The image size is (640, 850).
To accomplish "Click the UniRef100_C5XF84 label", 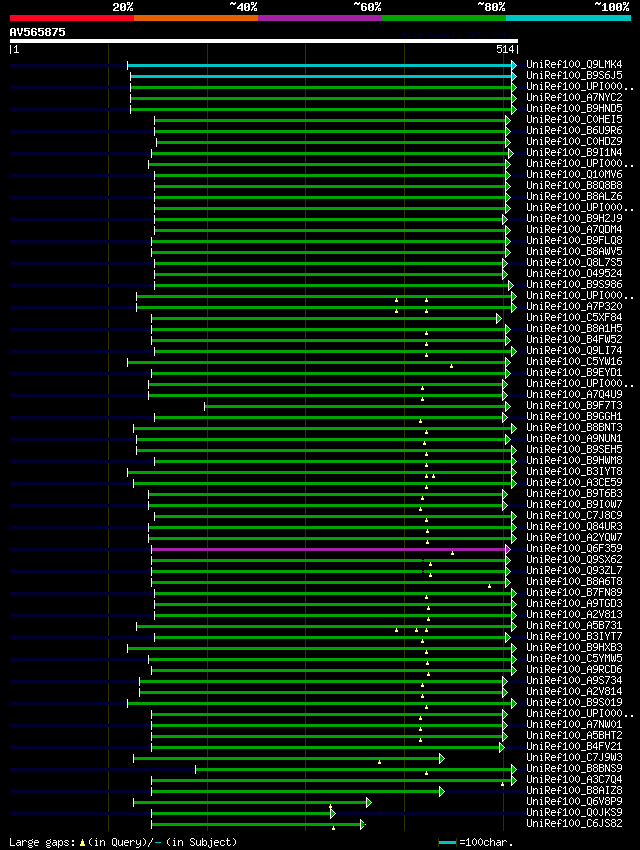I will click(x=574, y=317).
